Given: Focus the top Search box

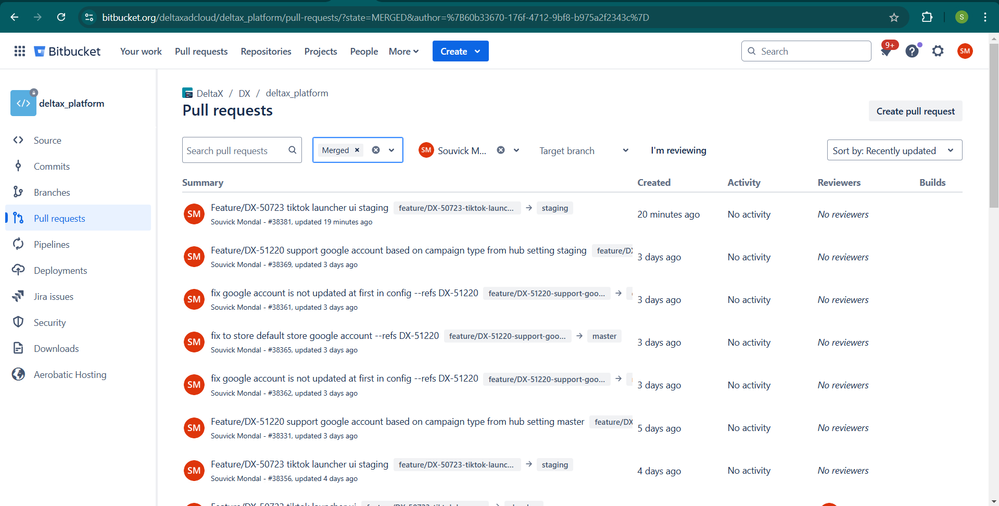Looking at the screenshot, I should click(806, 51).
